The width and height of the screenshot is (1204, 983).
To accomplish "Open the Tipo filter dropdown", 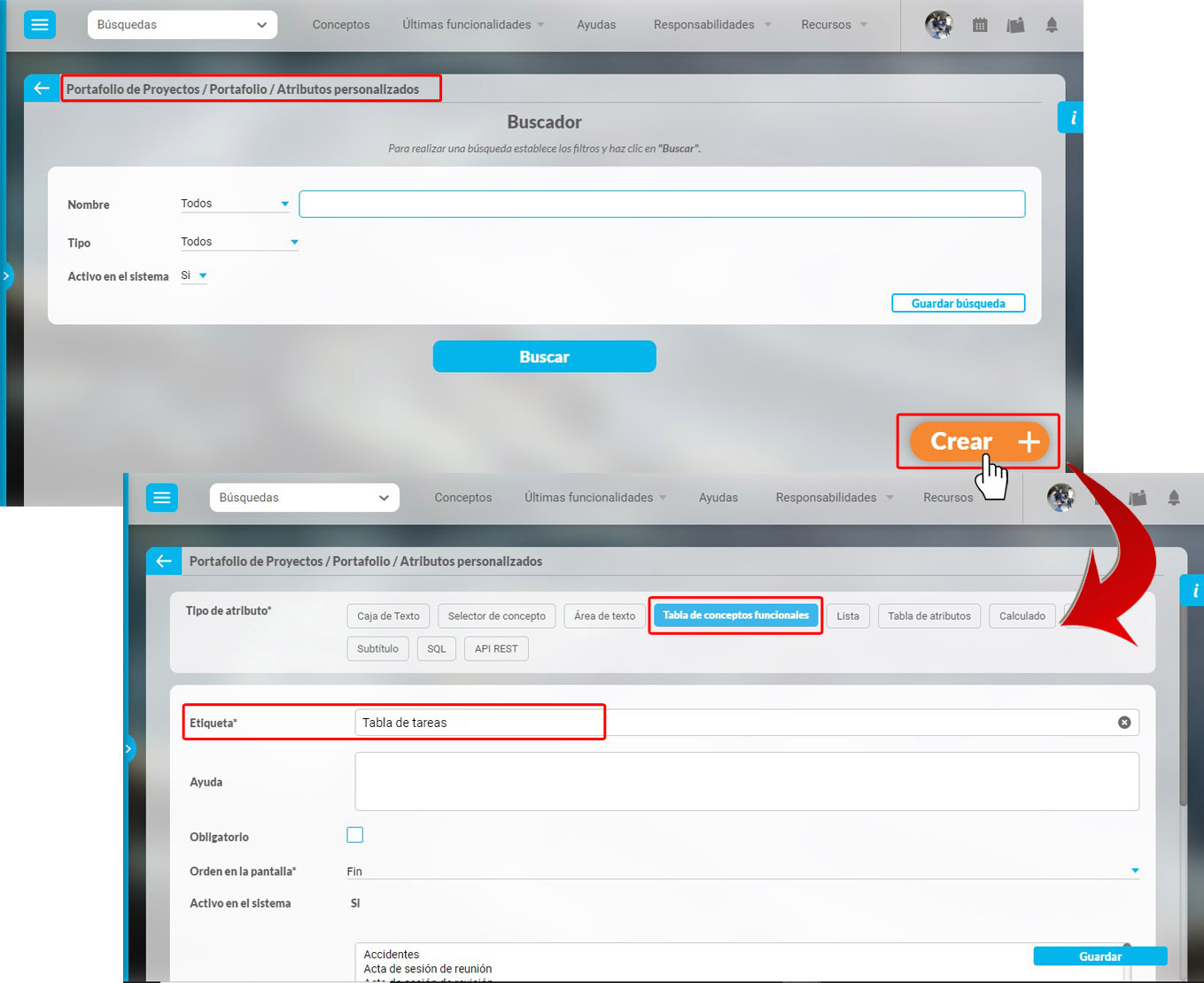I will pyautogui.click(x=239, y=242).
